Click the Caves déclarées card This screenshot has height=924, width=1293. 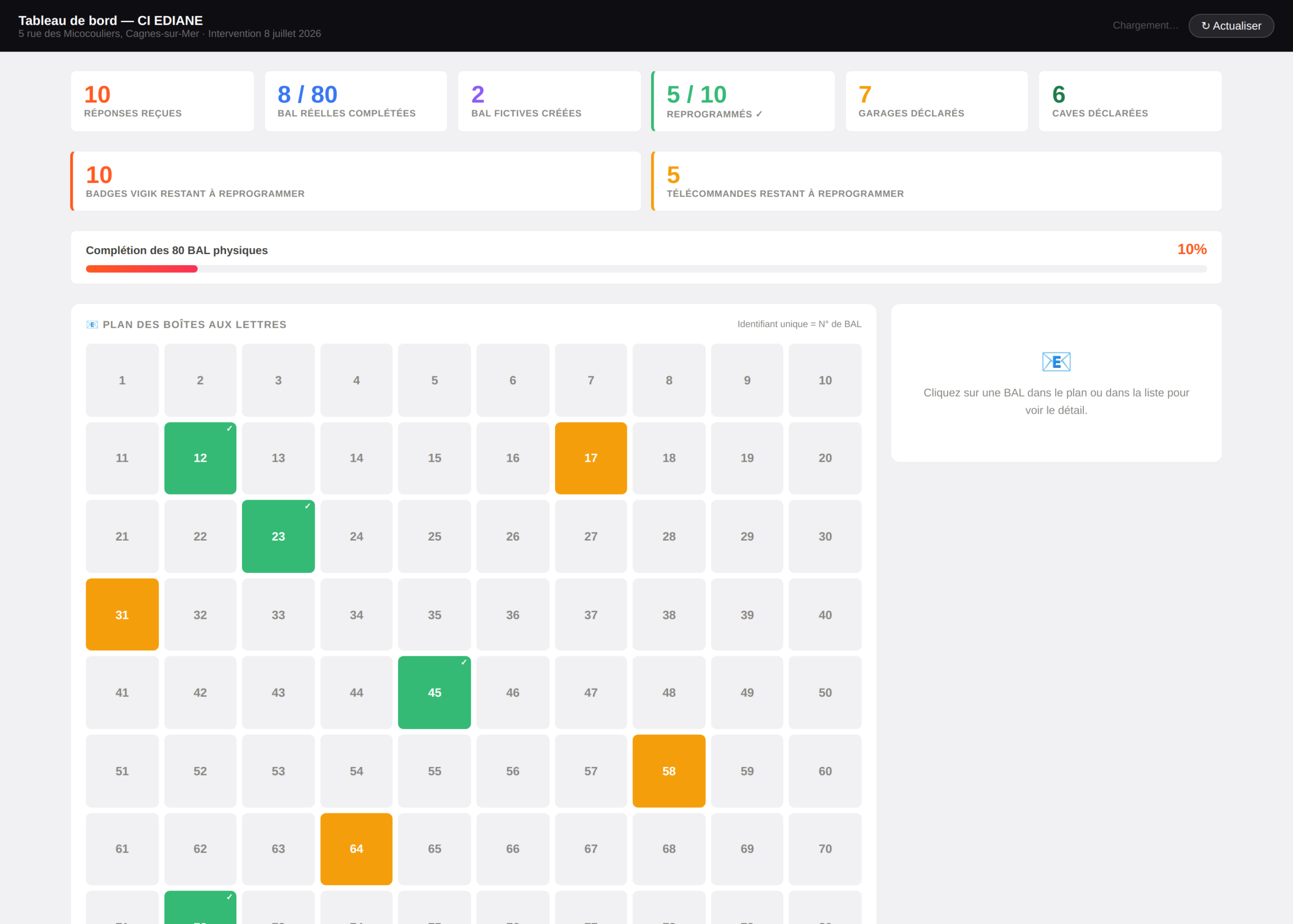click(x=1130, y=101)
